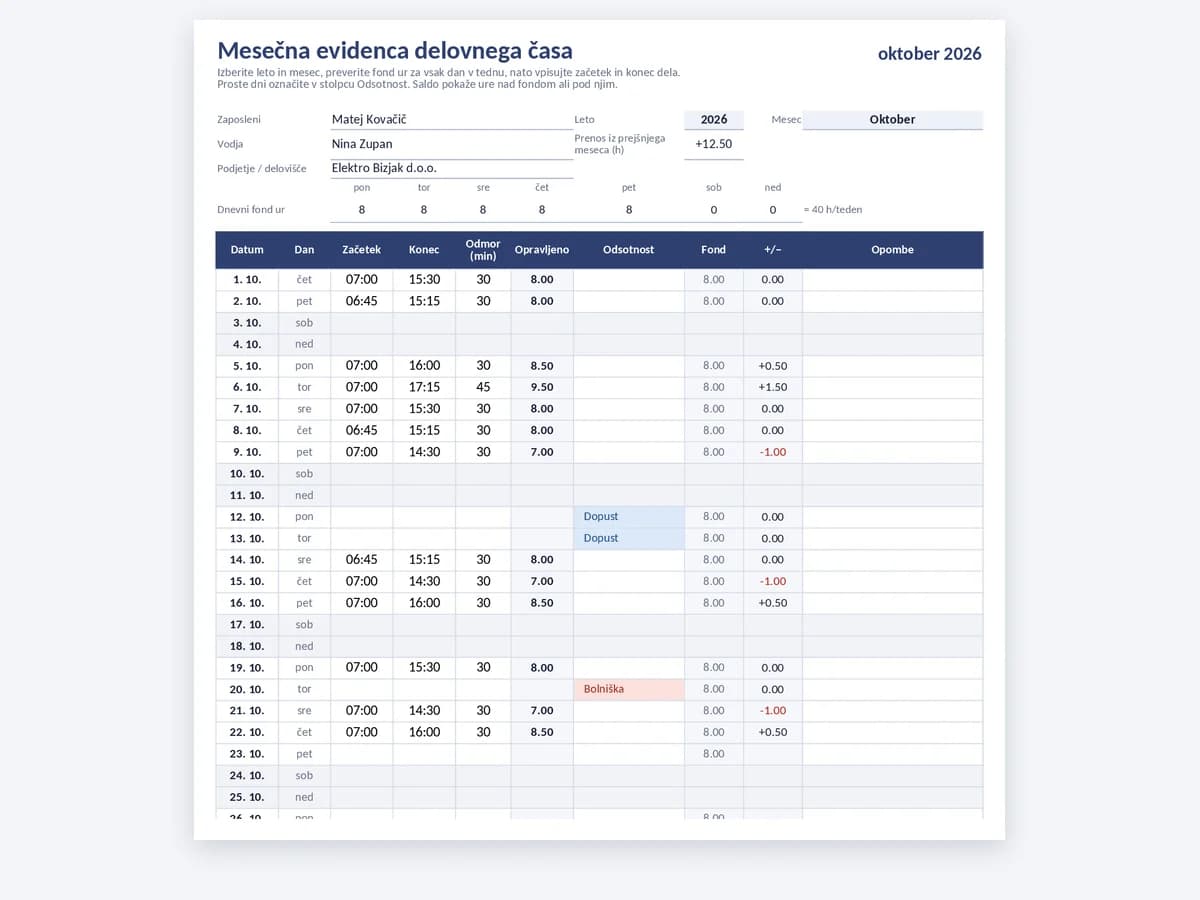Image resolution: width=1200 pixels, height=900 pixels.
Task: Click the Odsotnost column header
Action: click(629, 250)
